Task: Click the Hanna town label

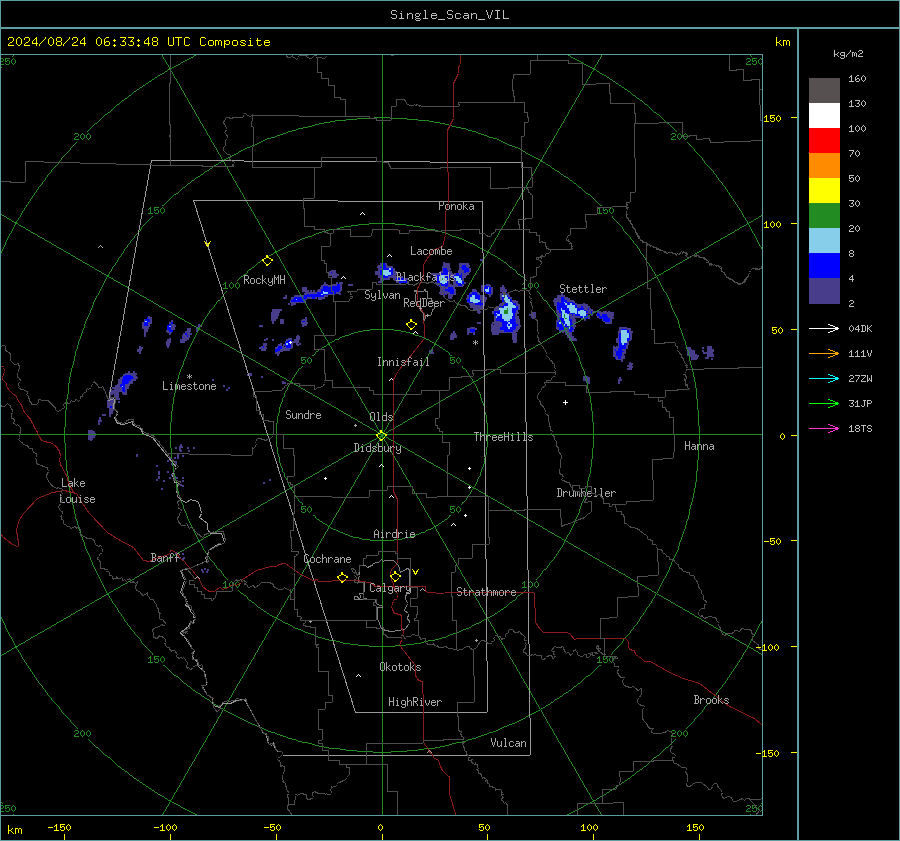Action: coord(699,446)
